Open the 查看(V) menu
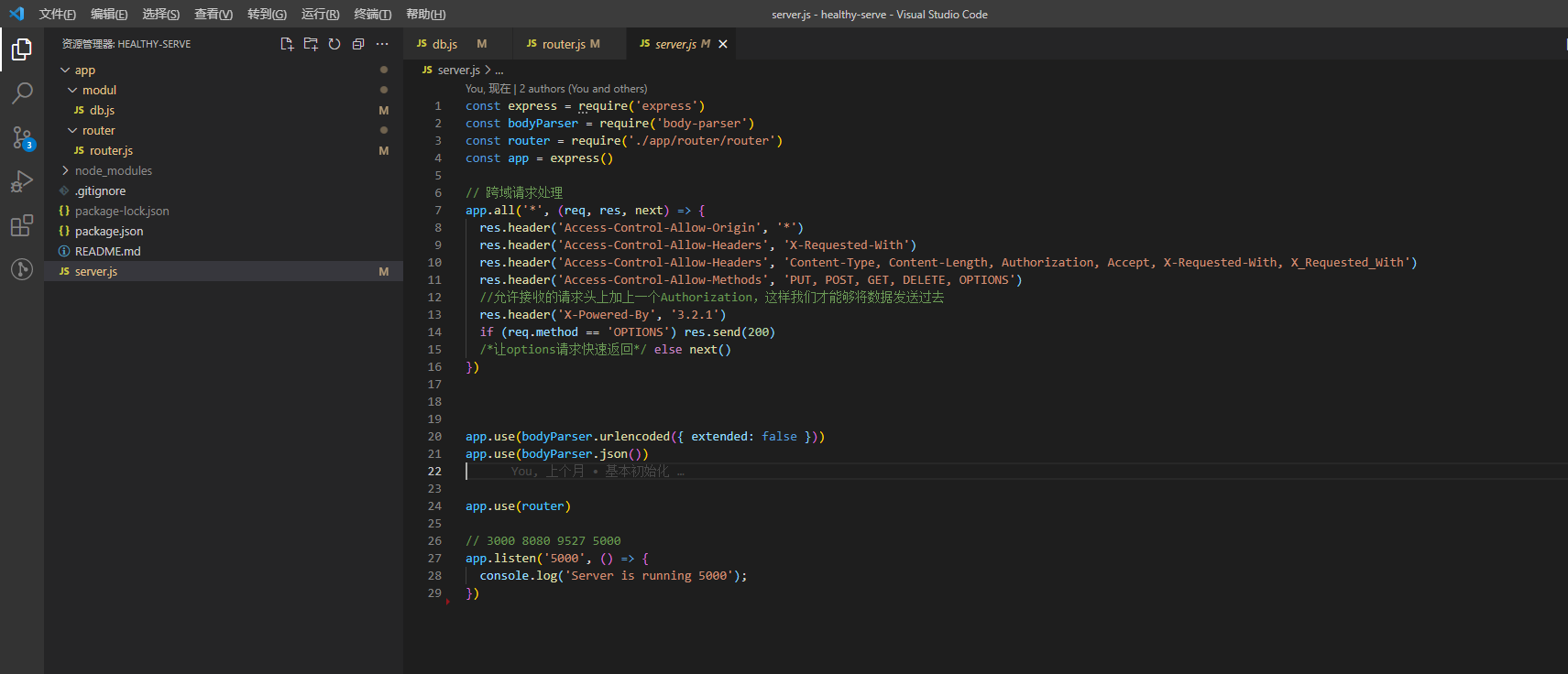This screenshot has height=674, width=1568. coord(214,14)
